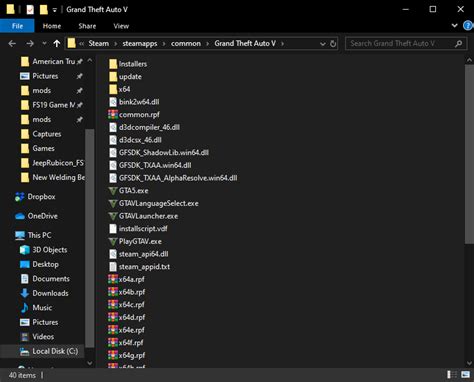Select the GTA5.exe icon
474x382 pixels.
(x=113, y=191)
